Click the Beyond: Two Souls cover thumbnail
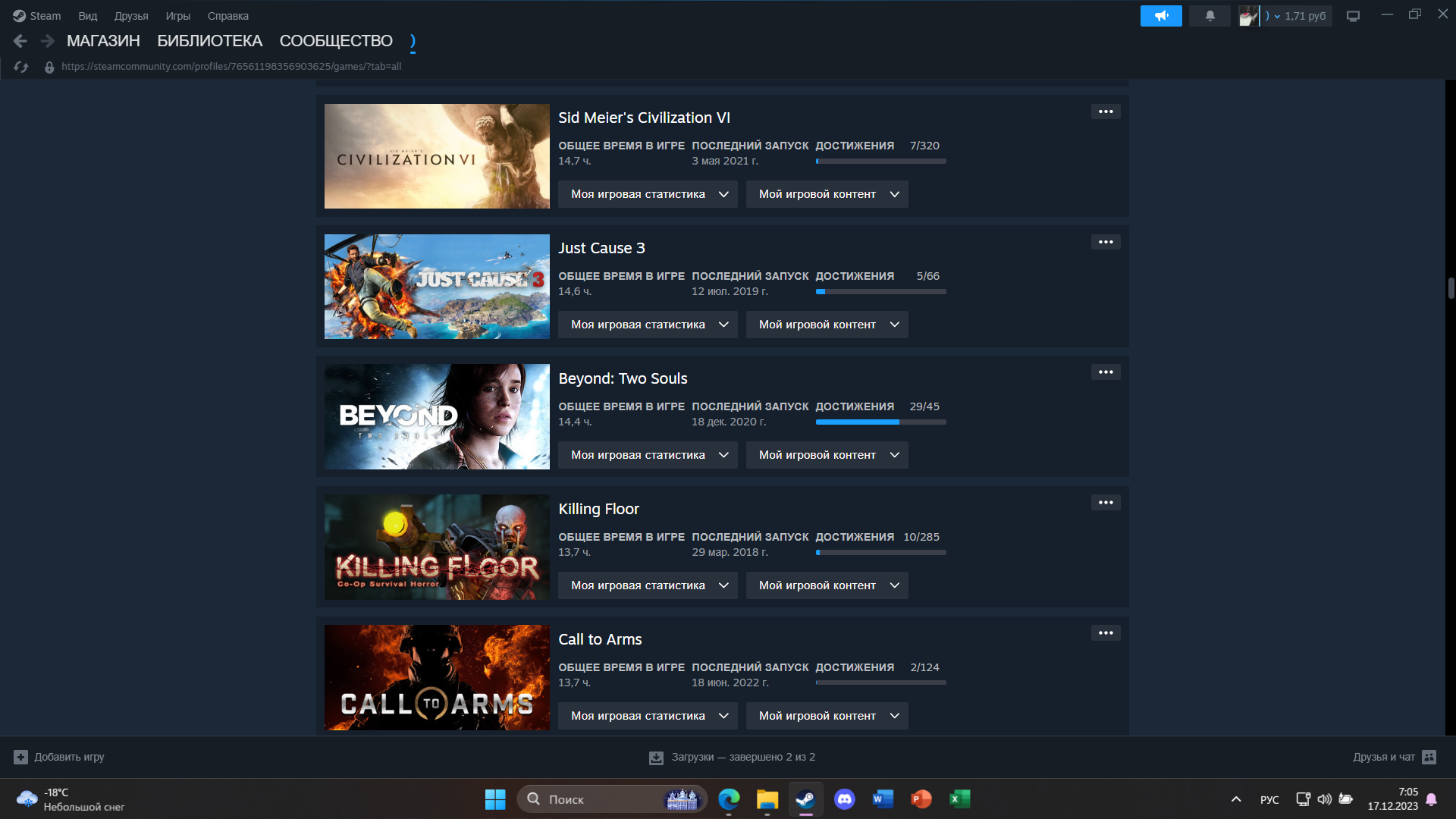The height and width of the screenshot is (819, 1456). (437, 417)
